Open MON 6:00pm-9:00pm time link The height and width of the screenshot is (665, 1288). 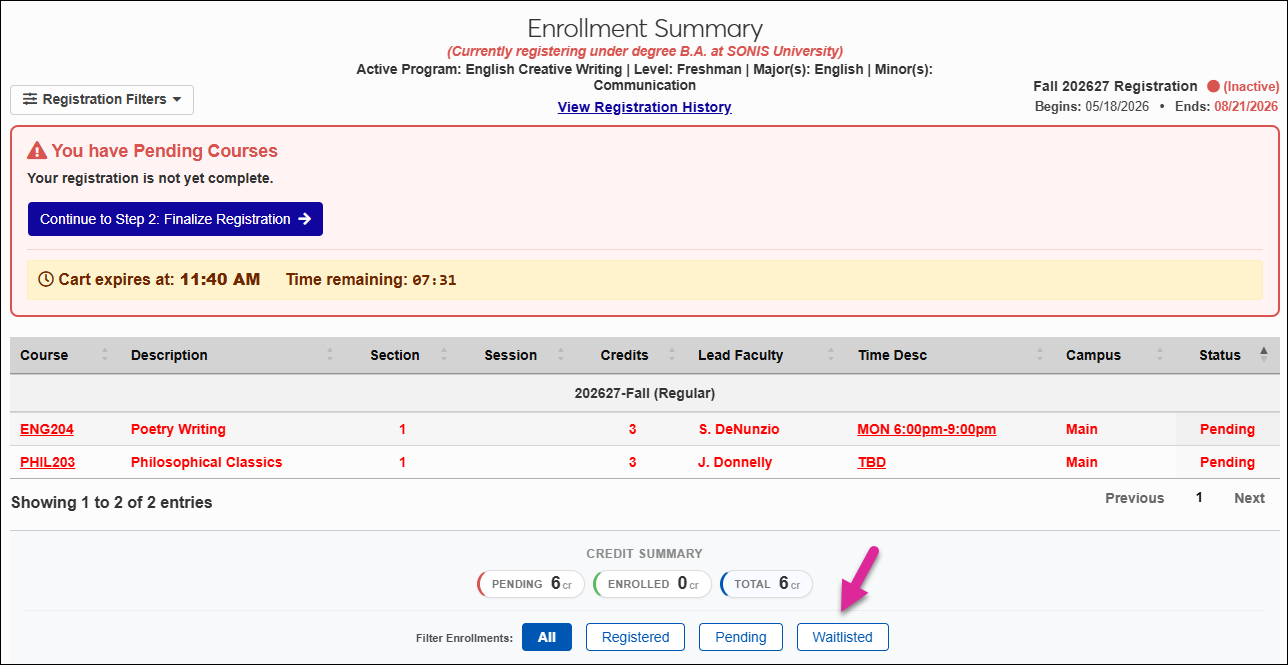tap(927, 429)
